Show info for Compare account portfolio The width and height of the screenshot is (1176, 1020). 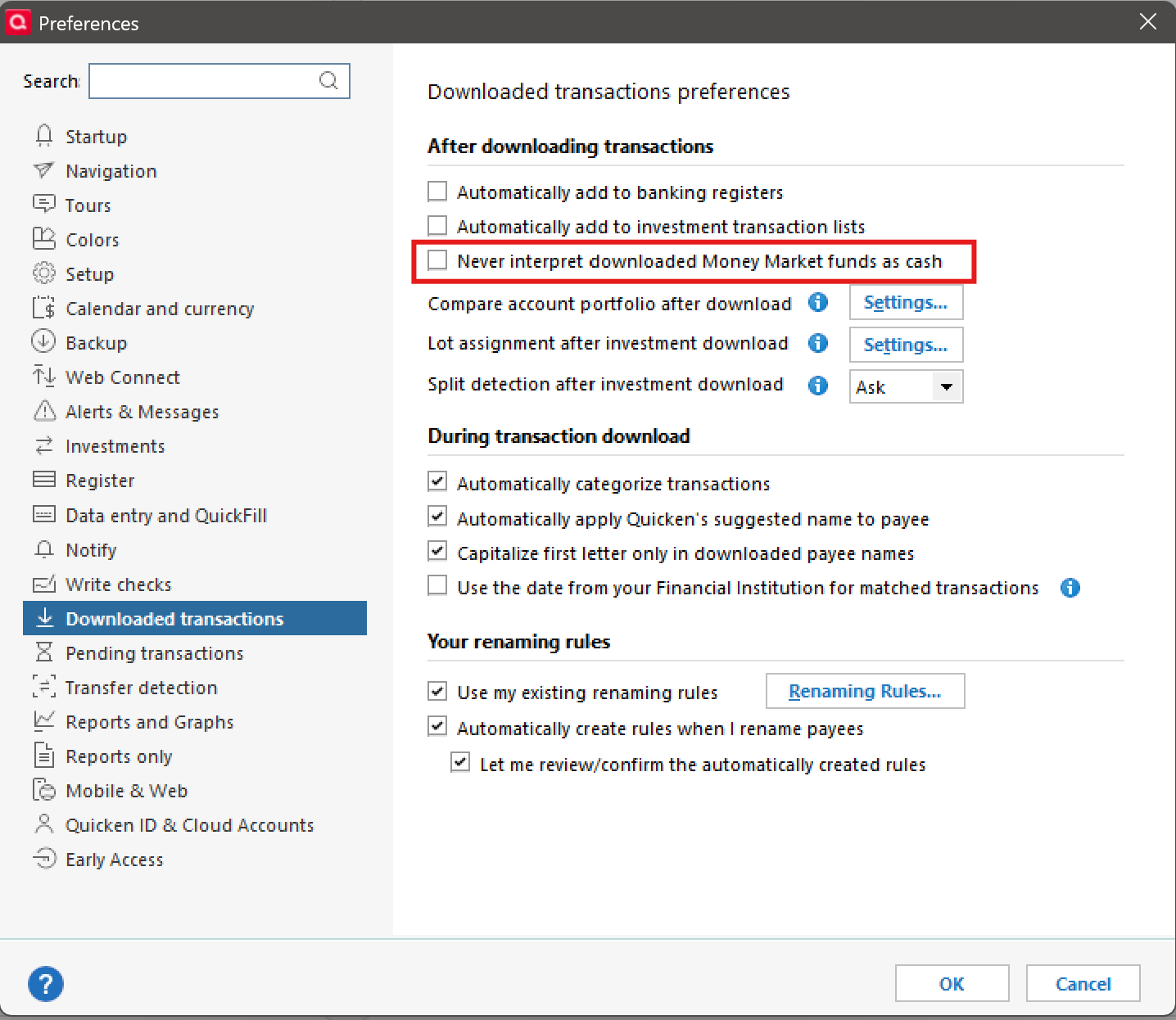[818, 302]
